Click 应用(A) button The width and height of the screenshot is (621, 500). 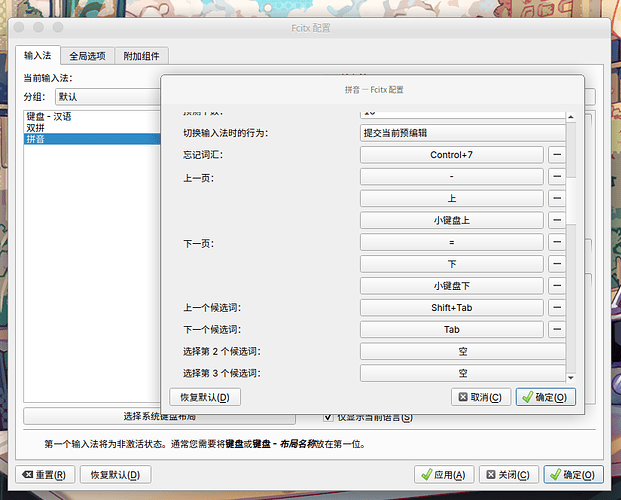[444, 475]
